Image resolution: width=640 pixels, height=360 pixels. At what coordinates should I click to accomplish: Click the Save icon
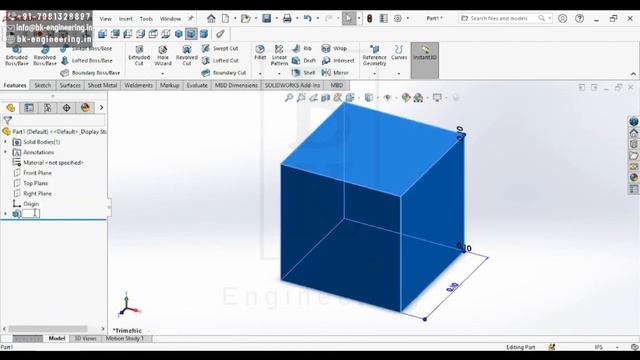pos(267,18)
